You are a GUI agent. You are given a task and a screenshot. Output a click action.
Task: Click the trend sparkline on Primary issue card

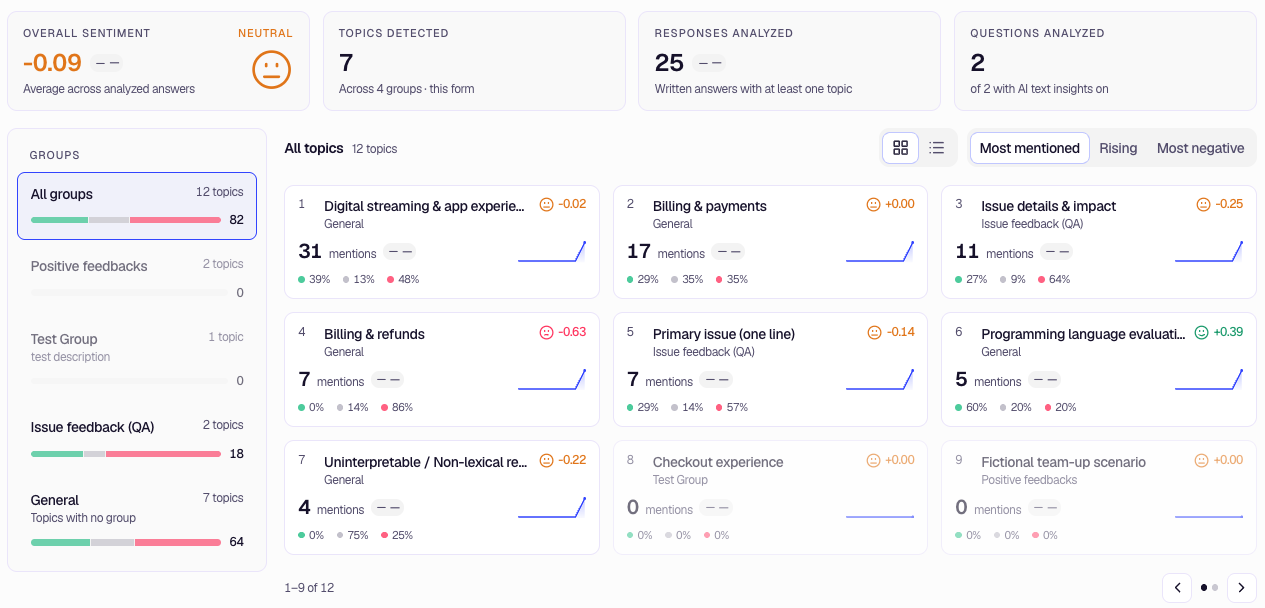tap(880, 380)
